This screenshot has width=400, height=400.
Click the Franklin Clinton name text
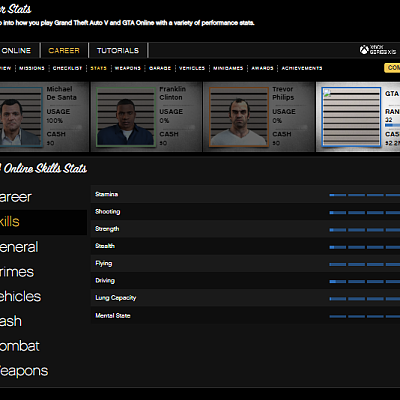tap(172, 93)
